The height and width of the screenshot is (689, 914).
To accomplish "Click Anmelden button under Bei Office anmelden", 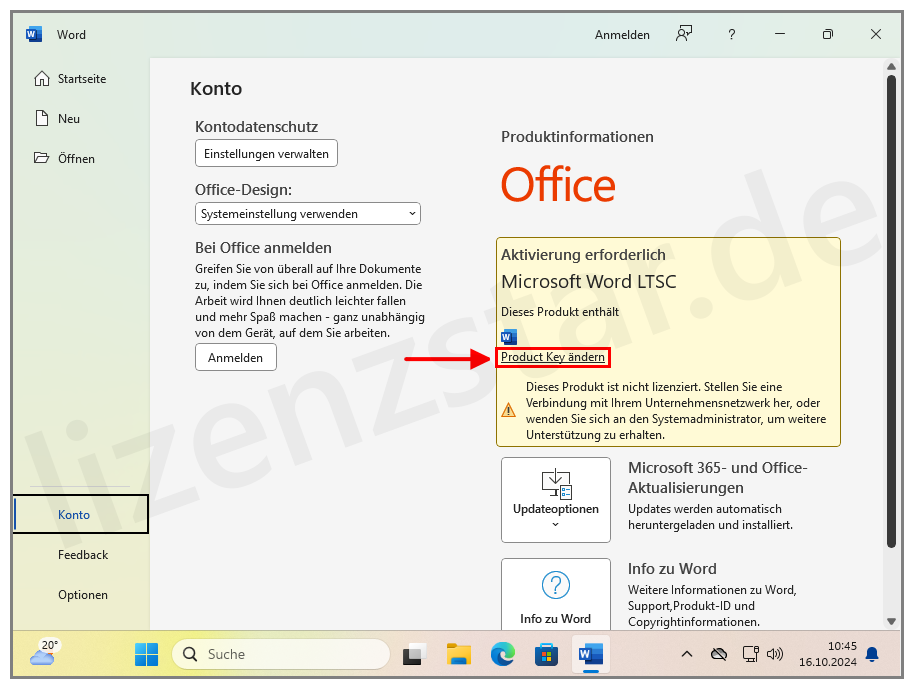I will 235,357.
